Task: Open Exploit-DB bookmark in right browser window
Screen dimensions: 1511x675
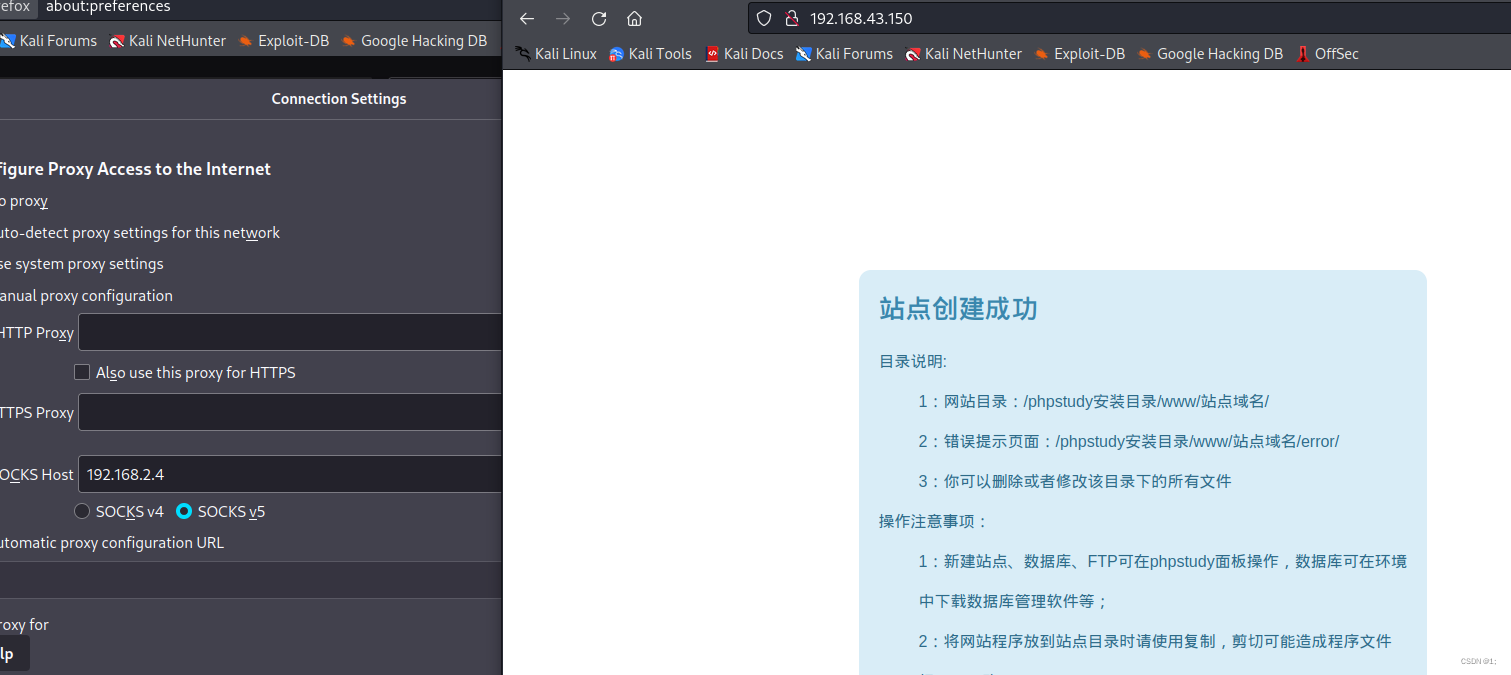Action: [1079, 54]
